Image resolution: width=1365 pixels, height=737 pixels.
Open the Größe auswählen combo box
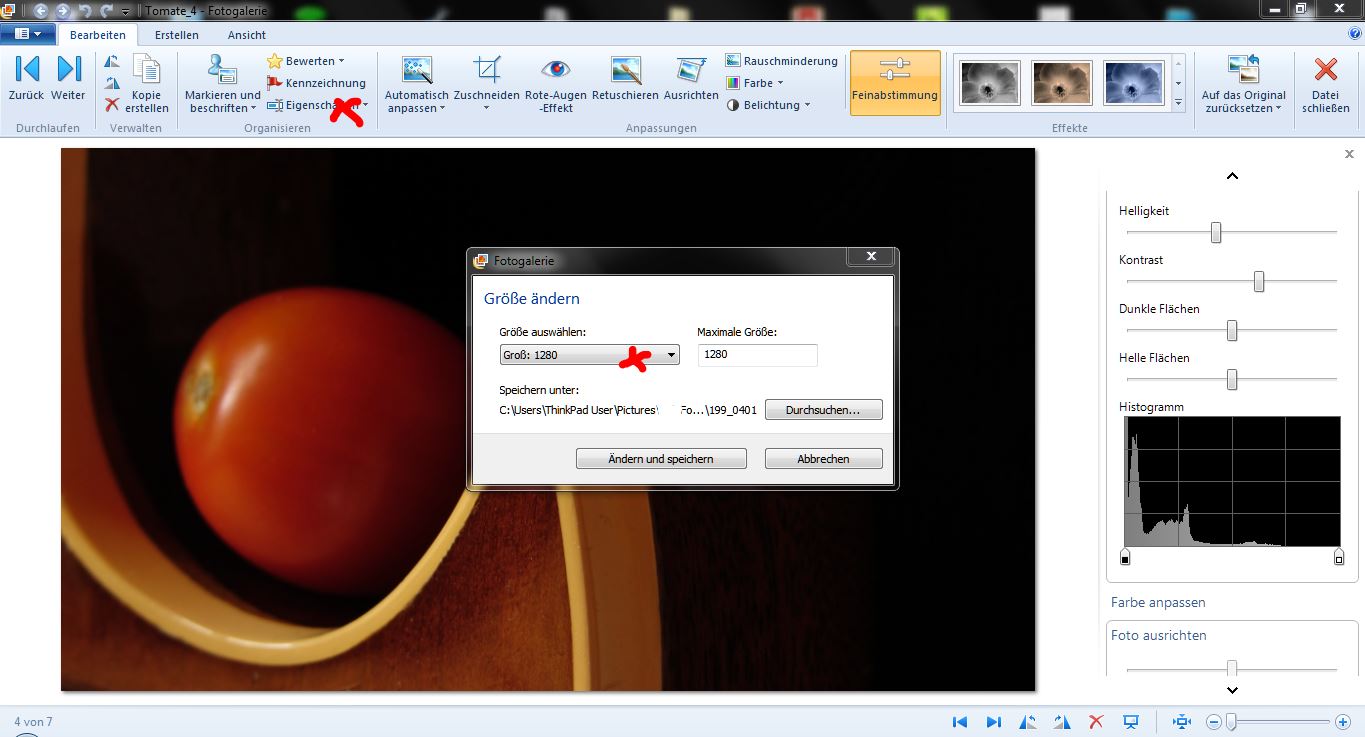click(x=589, y=355)
